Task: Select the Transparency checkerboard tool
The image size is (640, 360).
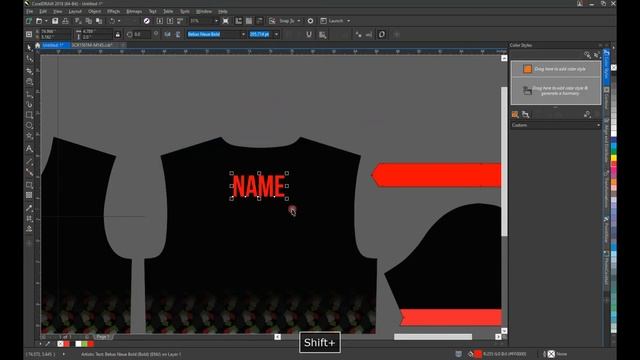Action: [29, 196]
